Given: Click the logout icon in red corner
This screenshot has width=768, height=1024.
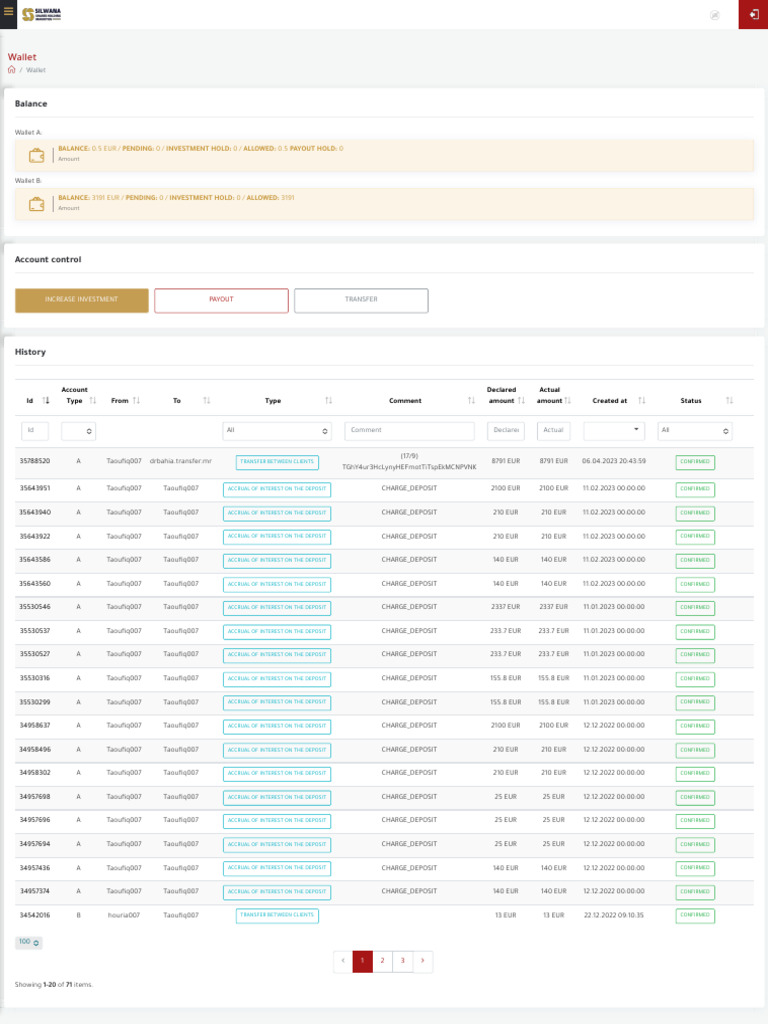Looking at the screenshot, I should 754,14.
